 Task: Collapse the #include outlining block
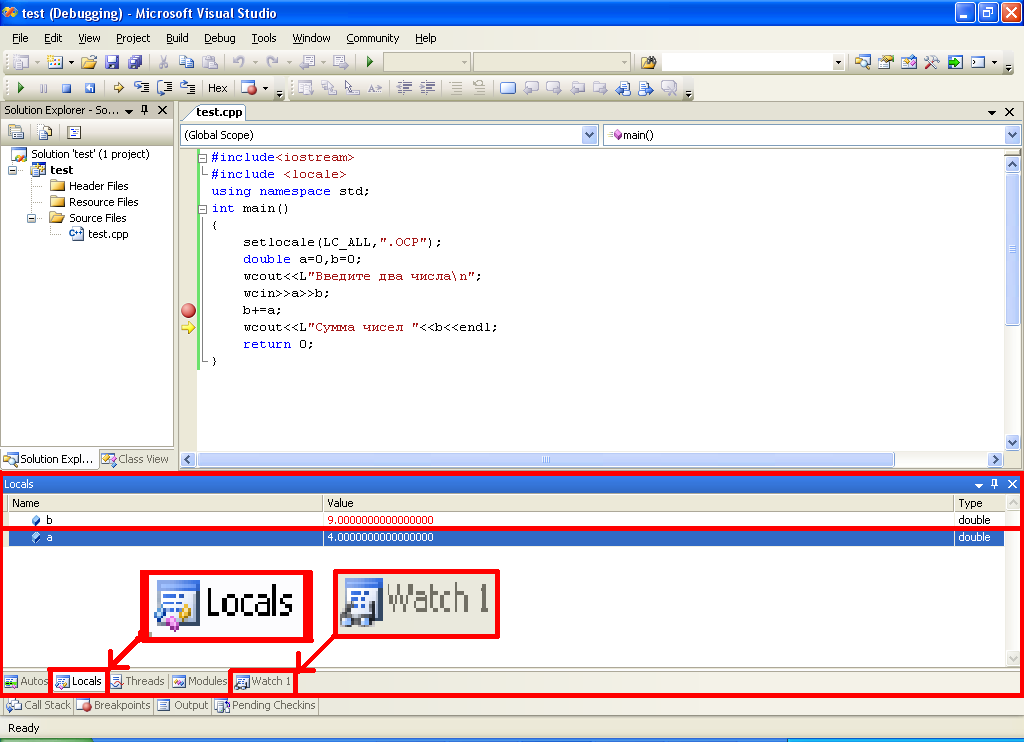click(203, 157)
